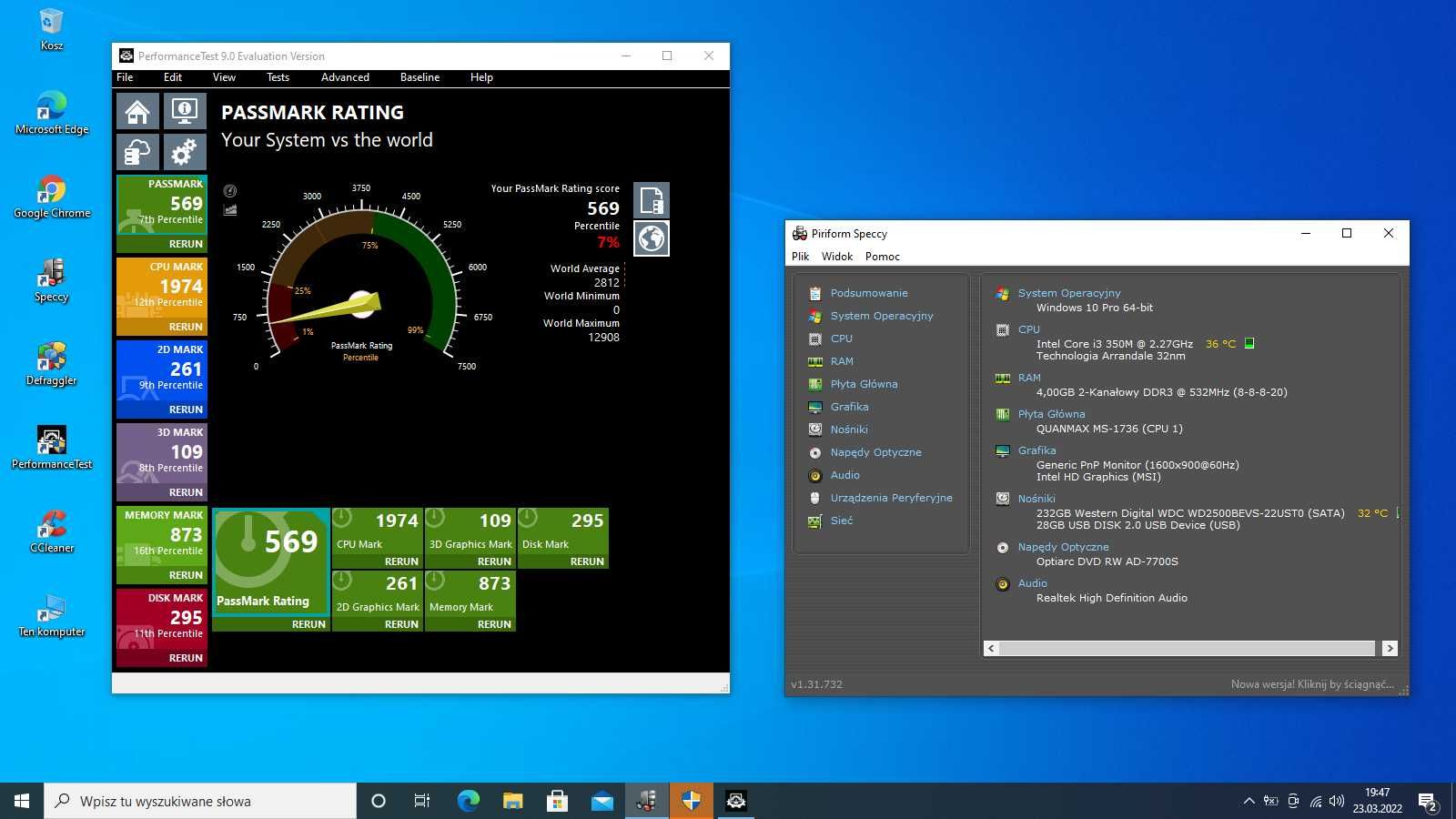The height and width of the screenshot is (819, 1456).
Task: Click the volume speaker tray icon
Action: (x=1337, y=801)
